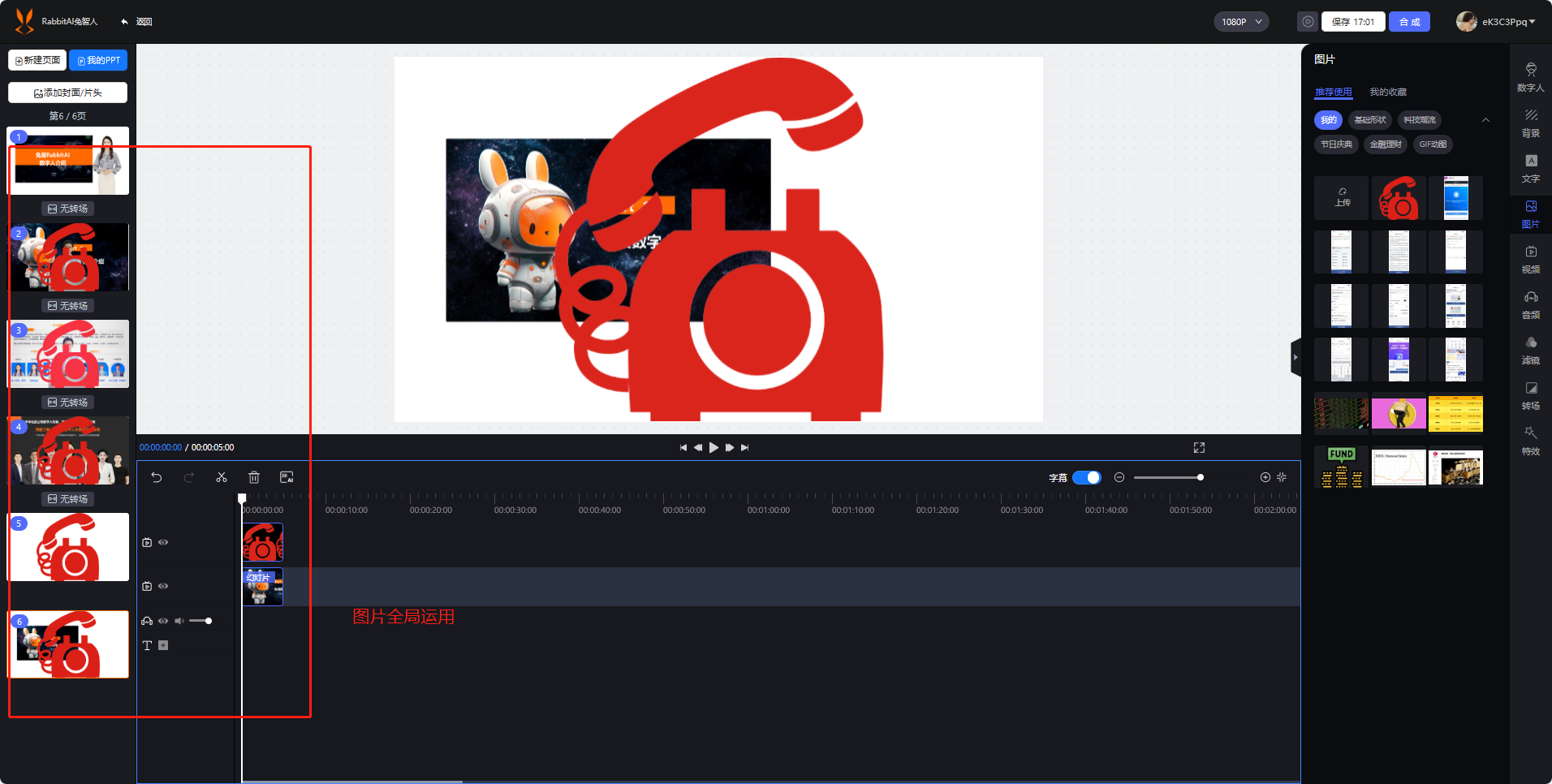Zoom out the timeline with the minus icon
1552x784 pixels.
[1119, 477]
